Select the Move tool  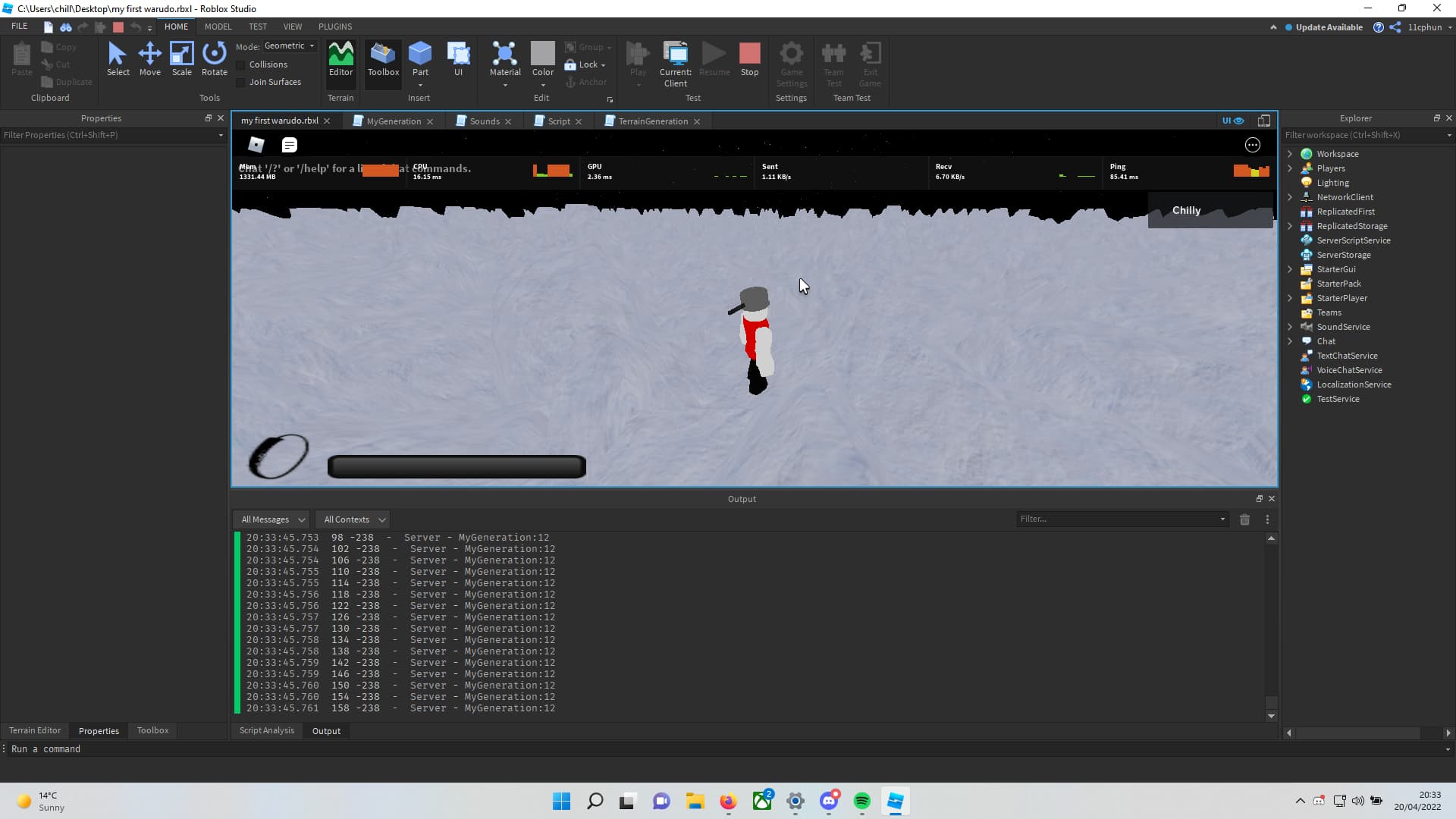point(149,58)
